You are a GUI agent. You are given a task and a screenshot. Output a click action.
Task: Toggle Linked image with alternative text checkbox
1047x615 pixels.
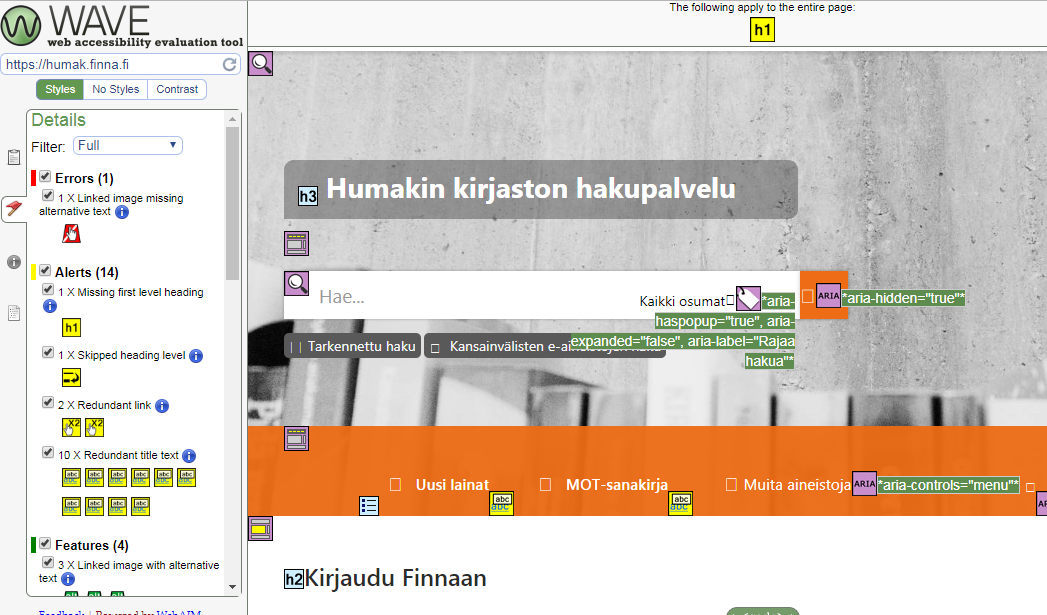[x=48, y=562]
